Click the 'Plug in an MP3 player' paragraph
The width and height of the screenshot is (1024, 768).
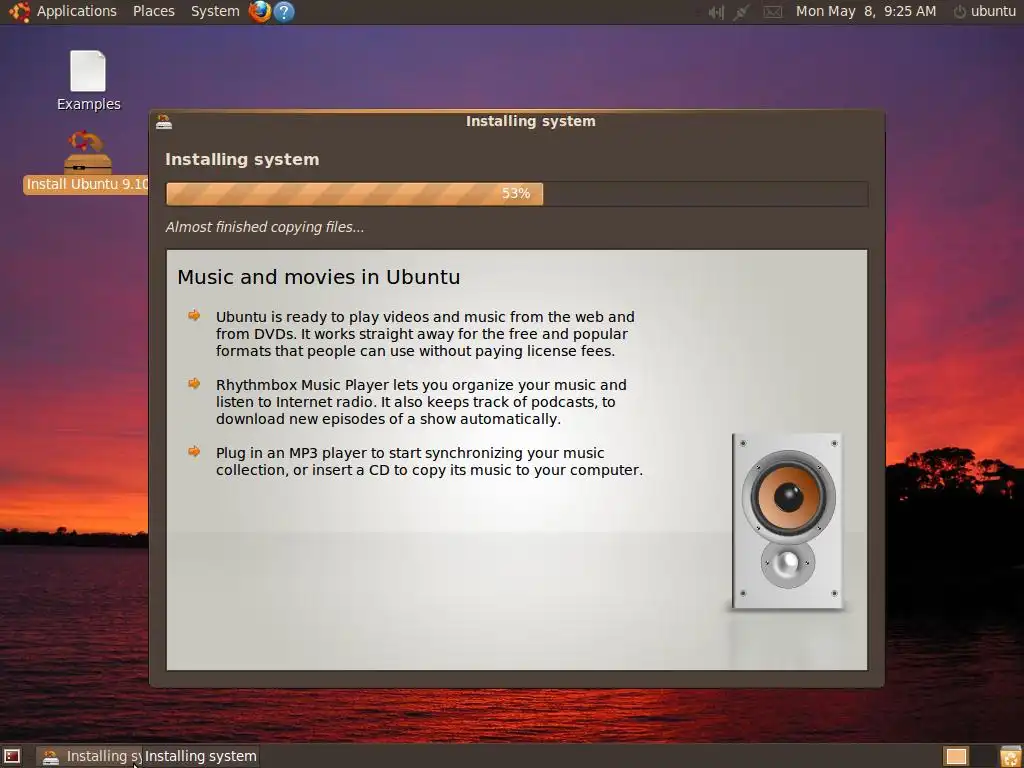429,461
